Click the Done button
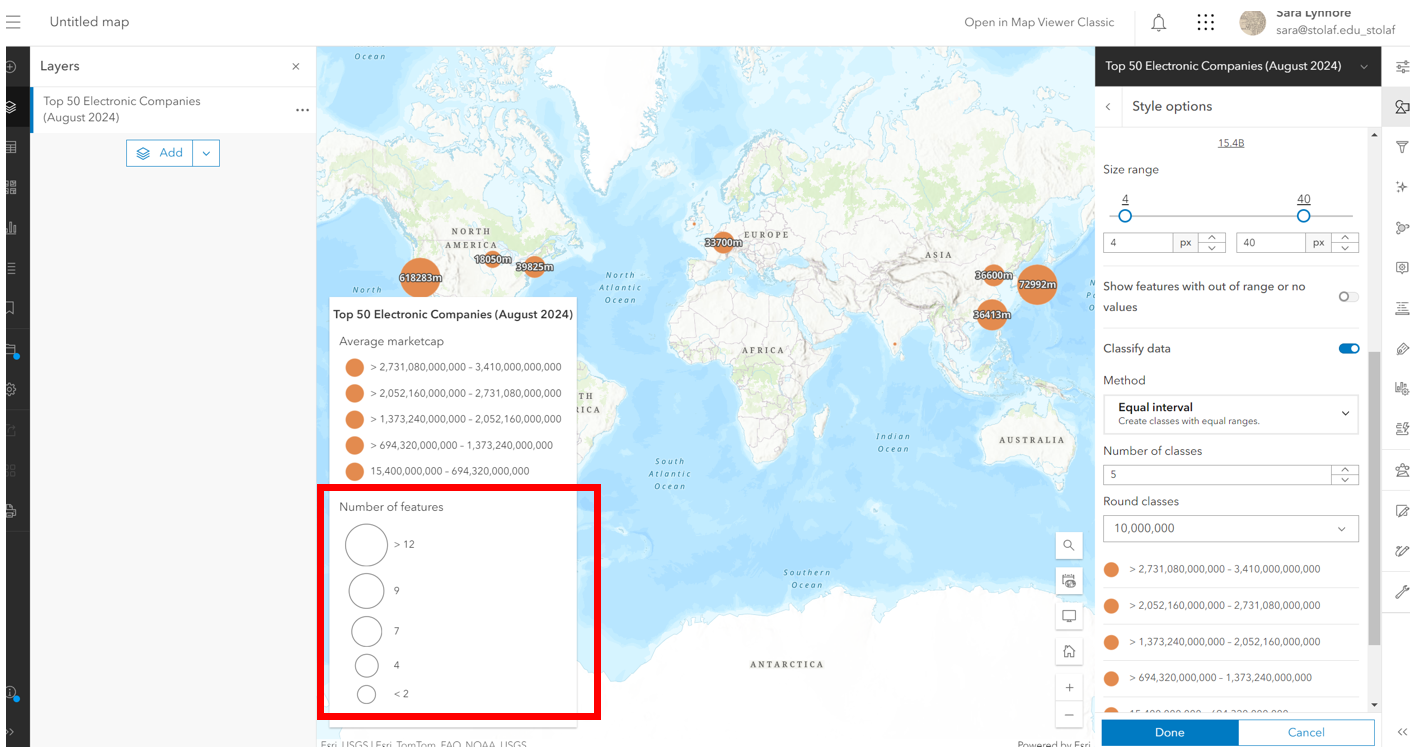The width and height of the screenshot is (1420, 754). coord(1168,732)
